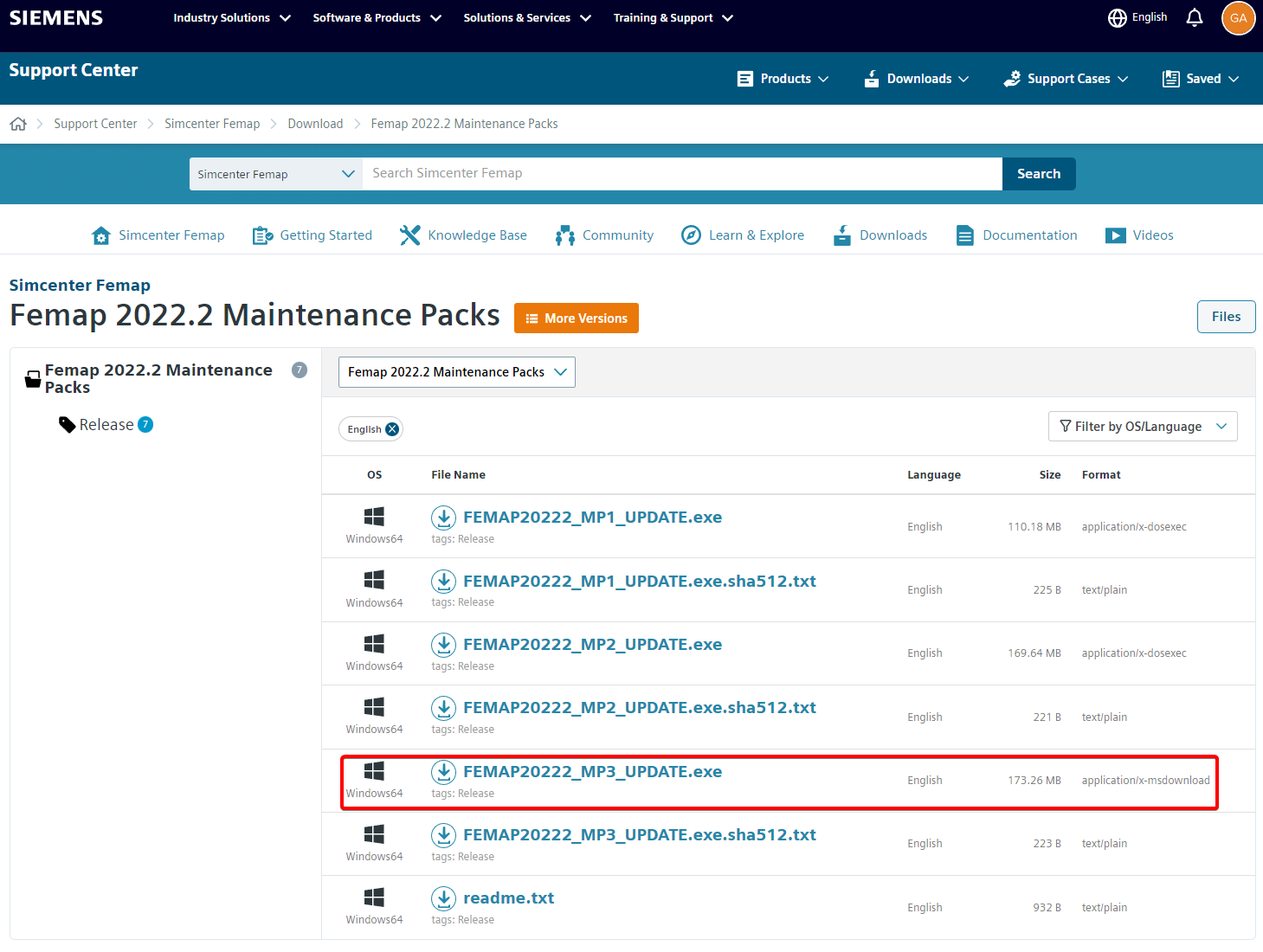Image resolution: width=1263 pixels, height=952 pixels.
Task: Open the Products dropdown in Support Center
Action: tap(783, 79)
